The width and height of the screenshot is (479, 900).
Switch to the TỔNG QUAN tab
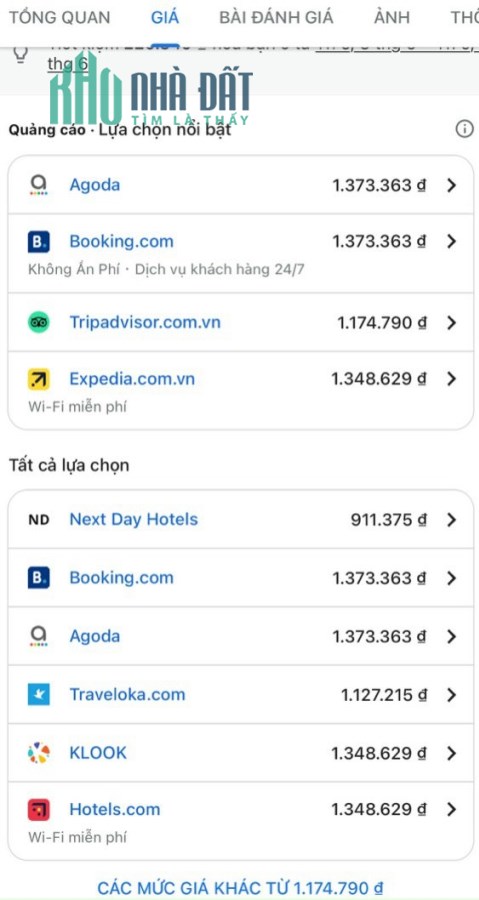[59, 17]
